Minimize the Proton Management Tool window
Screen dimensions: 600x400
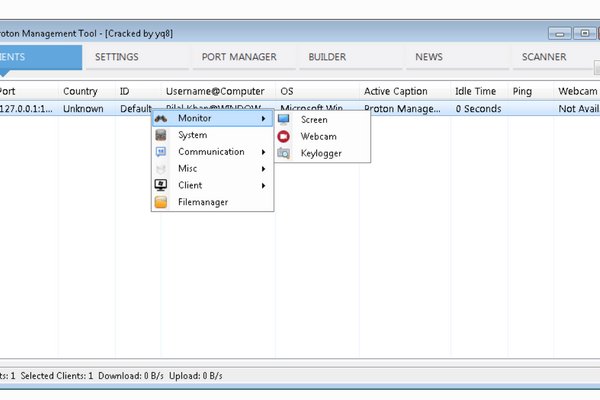(559, 34)
